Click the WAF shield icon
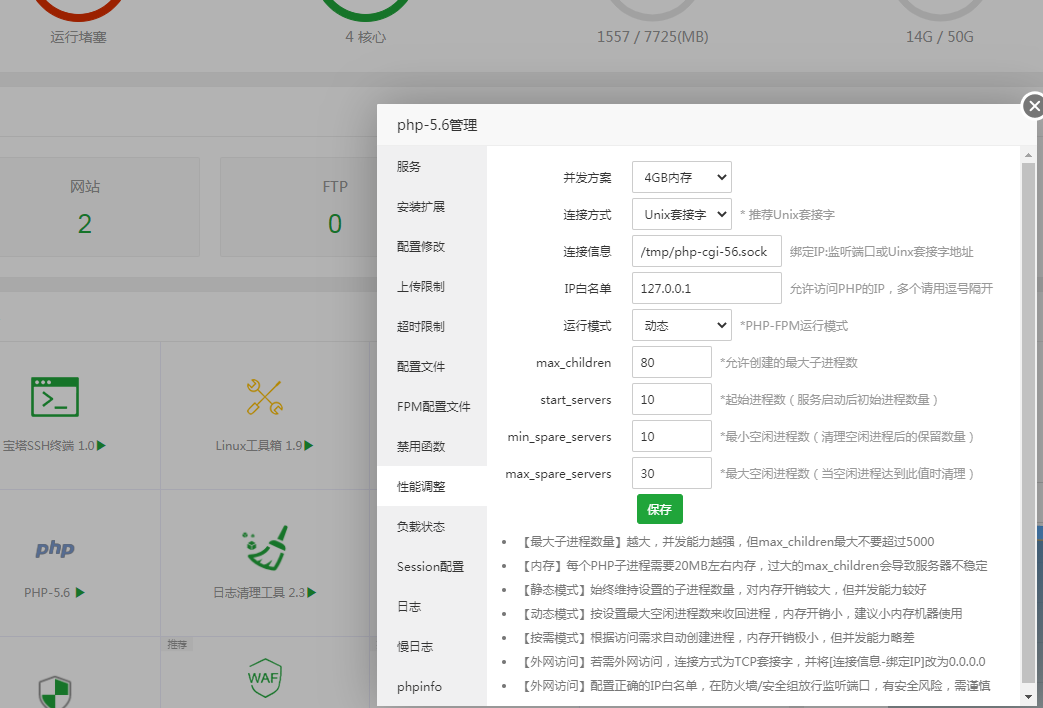 coord(265,677)
